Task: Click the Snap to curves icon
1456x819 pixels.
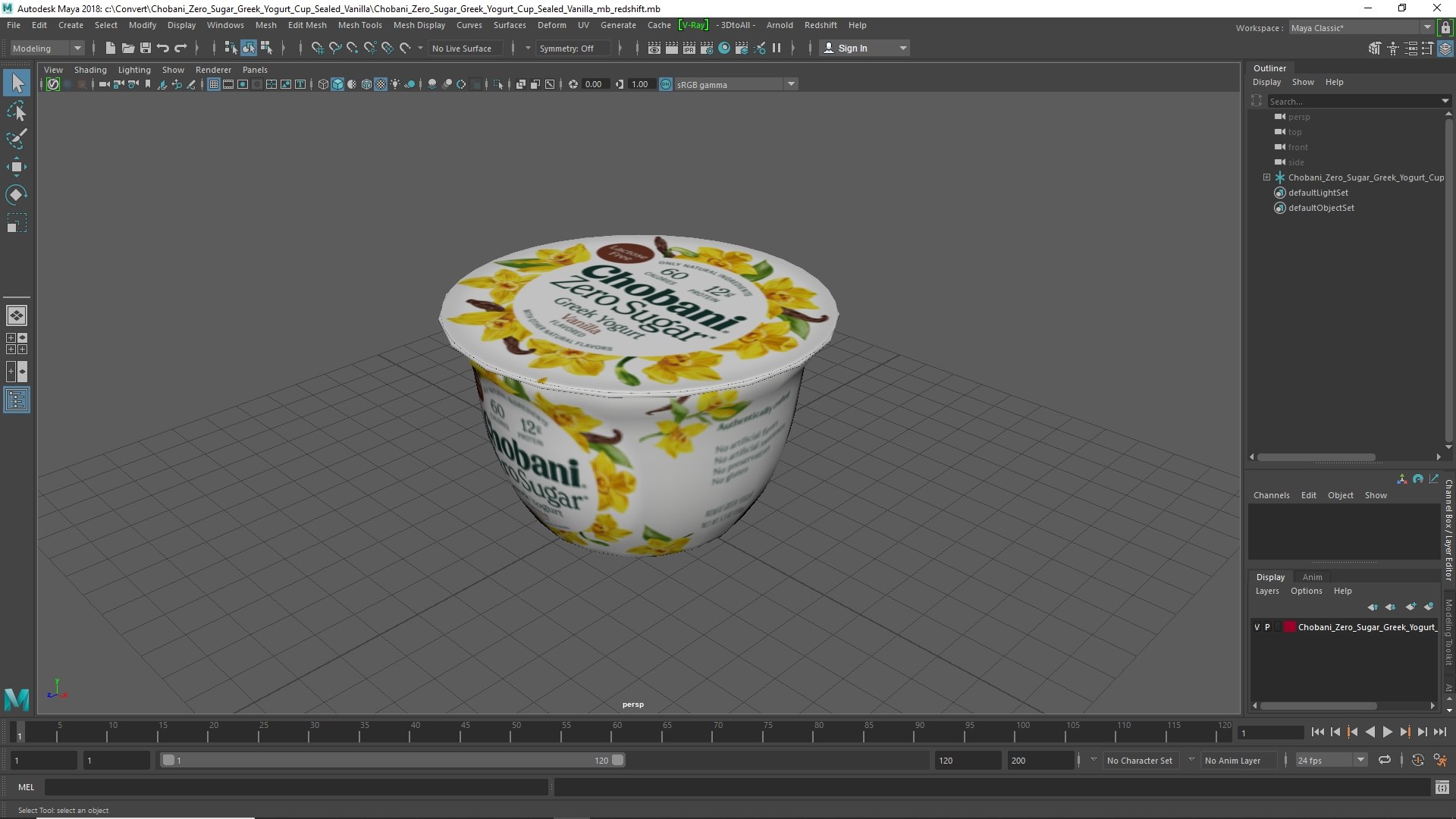Action: (x=334, y=48)
